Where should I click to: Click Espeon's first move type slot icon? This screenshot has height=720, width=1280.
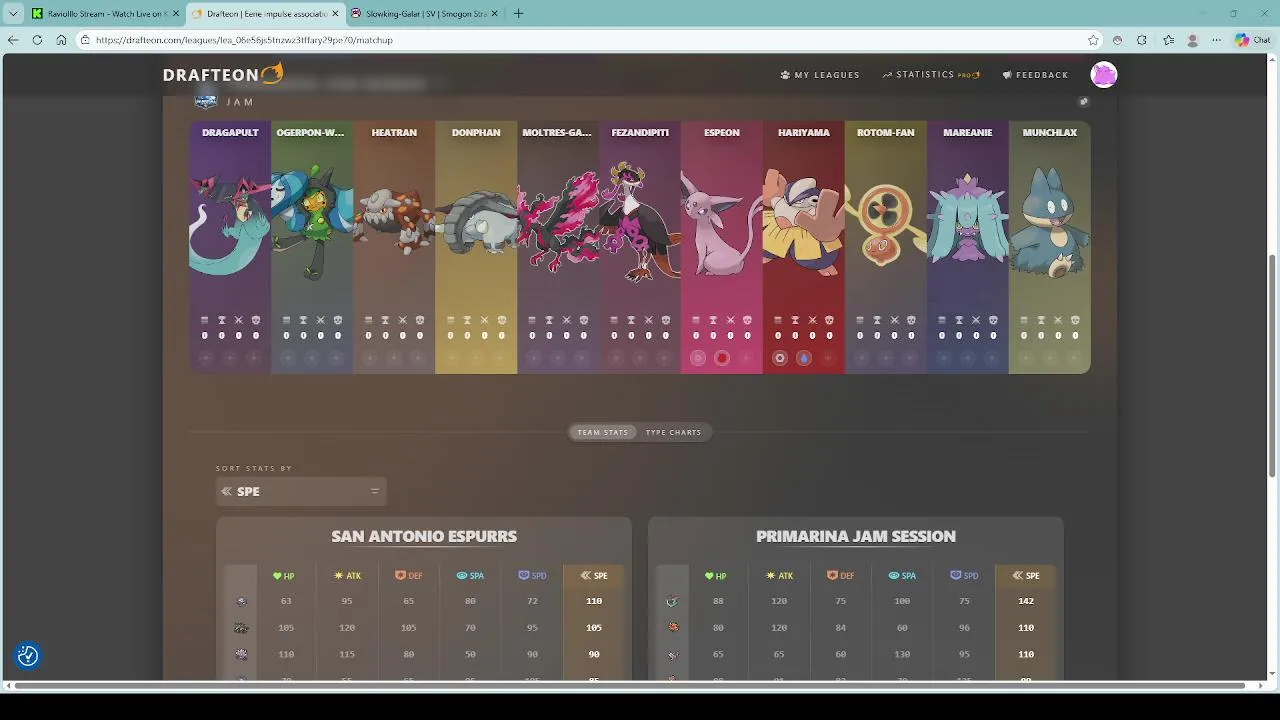click(698, 358)
